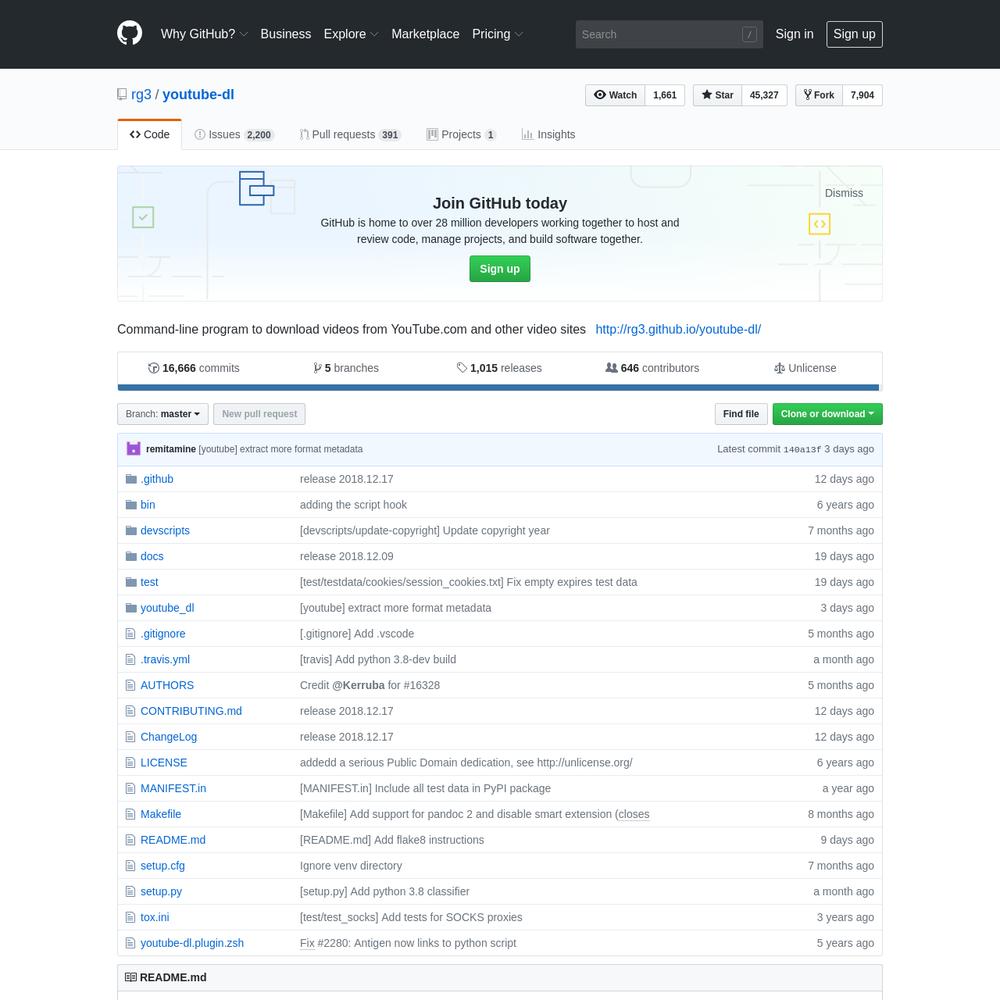Open the Insights tab
This screenshot has width=1000, height=1000.
pos(548,135)
